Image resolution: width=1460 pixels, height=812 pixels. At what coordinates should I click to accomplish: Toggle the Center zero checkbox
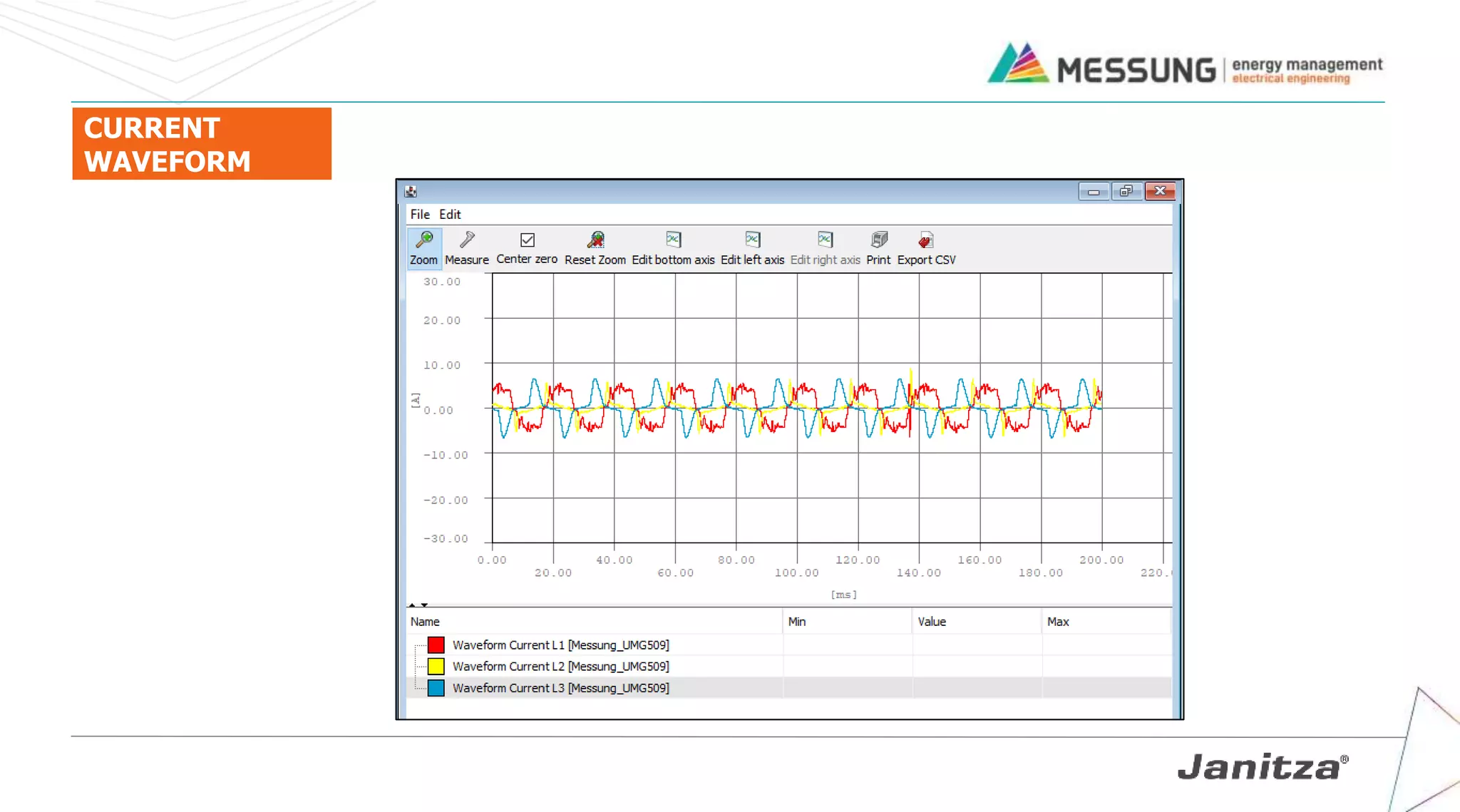[x=528, y=240]
